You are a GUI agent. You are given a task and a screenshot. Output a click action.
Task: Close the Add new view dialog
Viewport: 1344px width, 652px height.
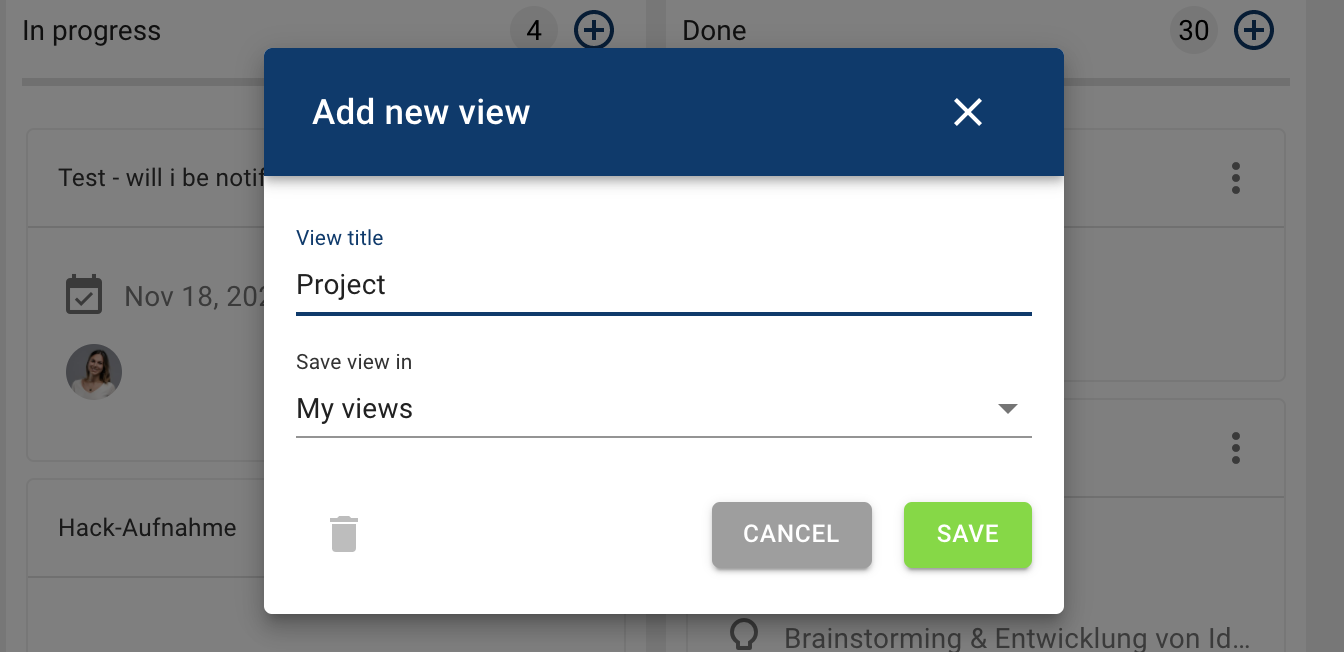point(968,112)
